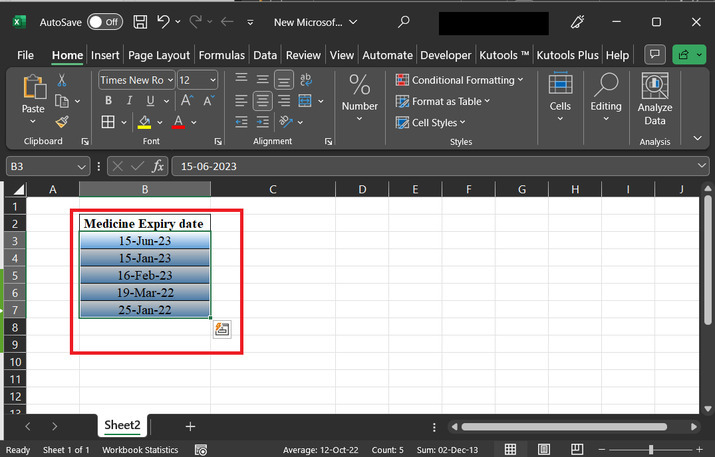The width and height of the screenshot is (715, 457).
Task: Decrease the cell indent
Action: [241, 122]
